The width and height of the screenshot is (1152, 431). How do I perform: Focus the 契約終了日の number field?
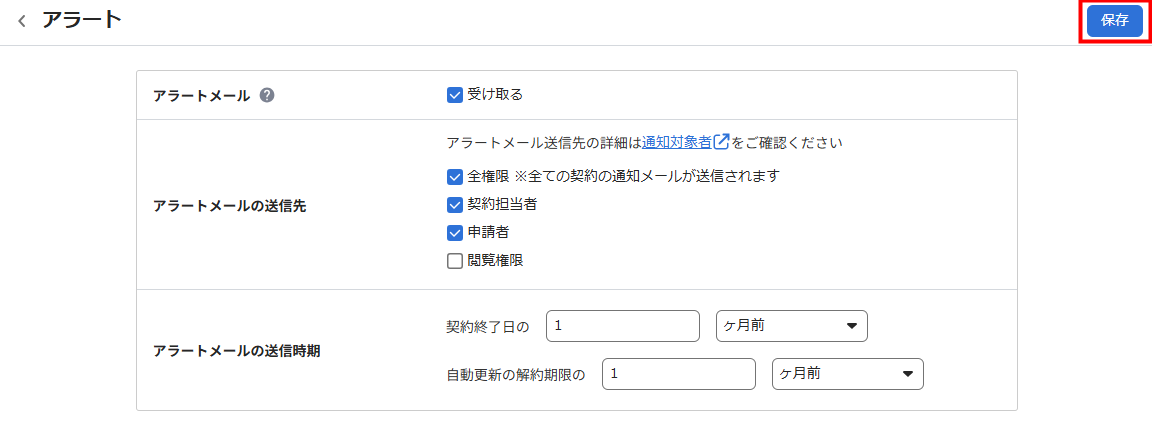tap(623, 326)
